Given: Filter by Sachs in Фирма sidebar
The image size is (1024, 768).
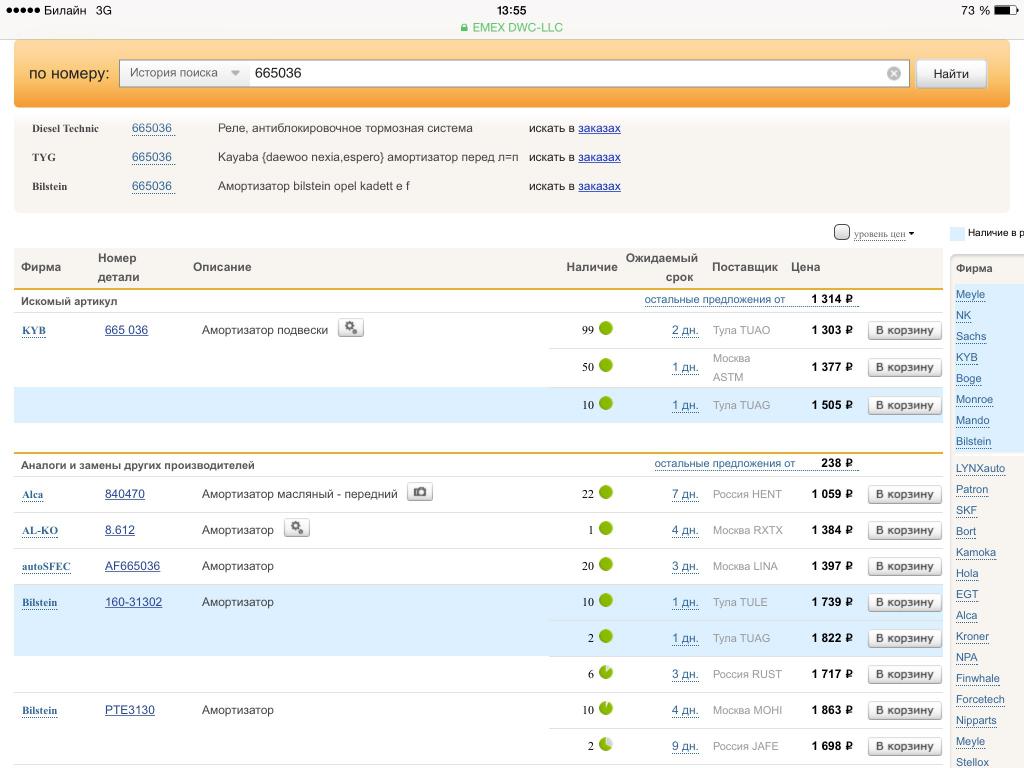Looking at the screenshot, I should tap(970, 336).
